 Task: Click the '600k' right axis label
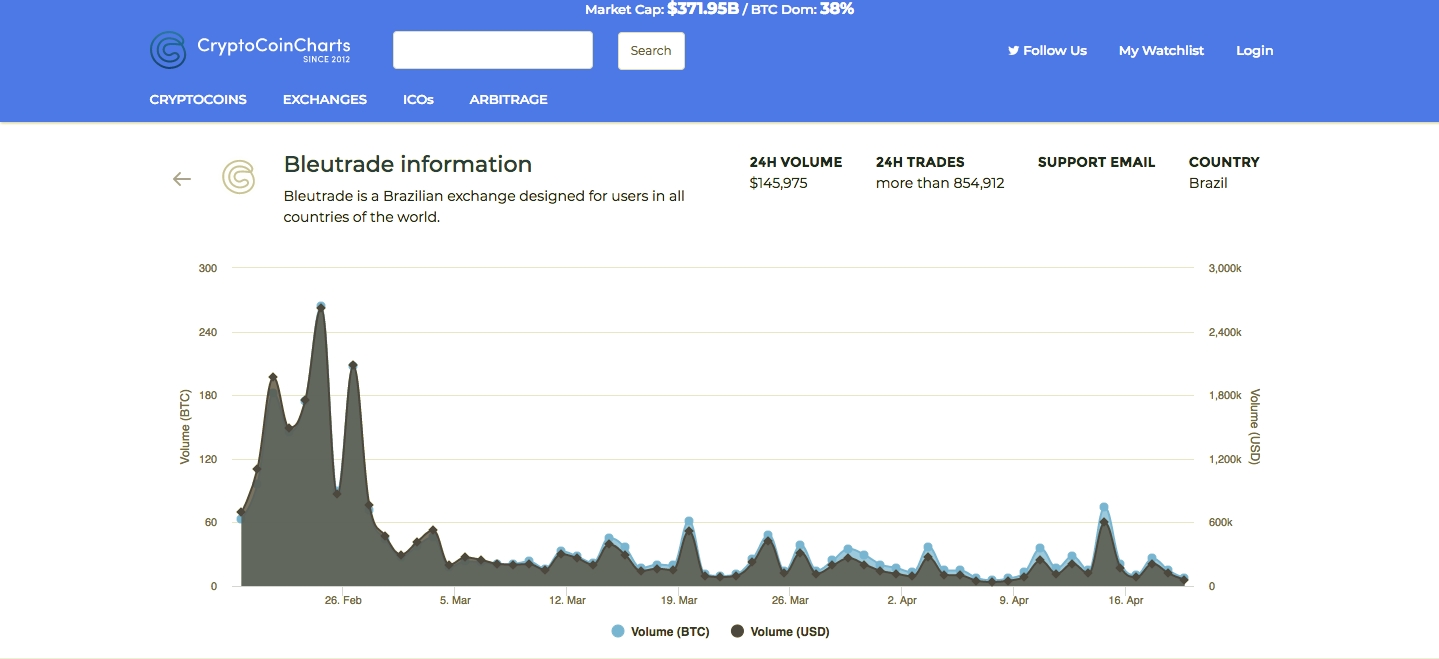pos(1221,522)
